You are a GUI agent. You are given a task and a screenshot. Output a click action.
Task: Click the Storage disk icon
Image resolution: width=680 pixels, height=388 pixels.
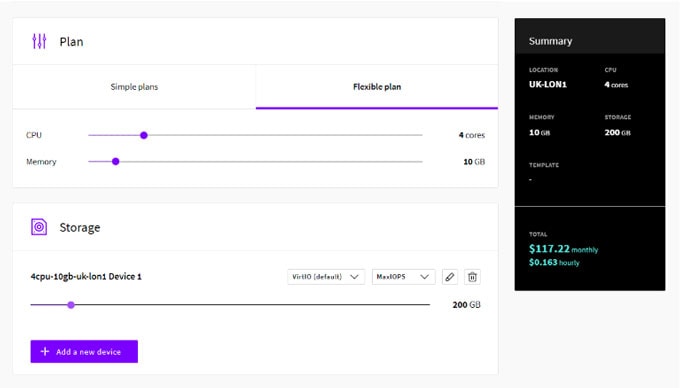(39, 227)
